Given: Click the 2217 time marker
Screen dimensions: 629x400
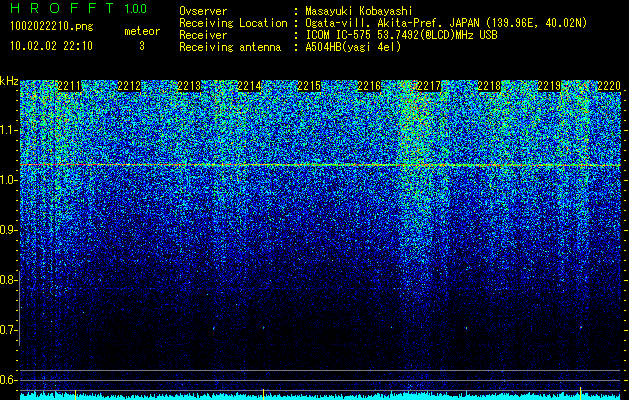Looking at the screenshot, I should [x=429, y=86].
